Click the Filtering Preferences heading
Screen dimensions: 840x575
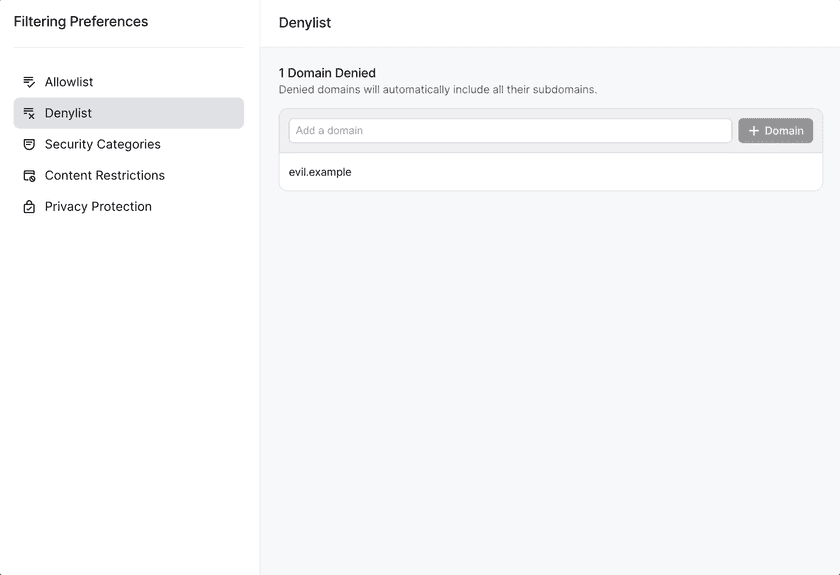[81, 21]
